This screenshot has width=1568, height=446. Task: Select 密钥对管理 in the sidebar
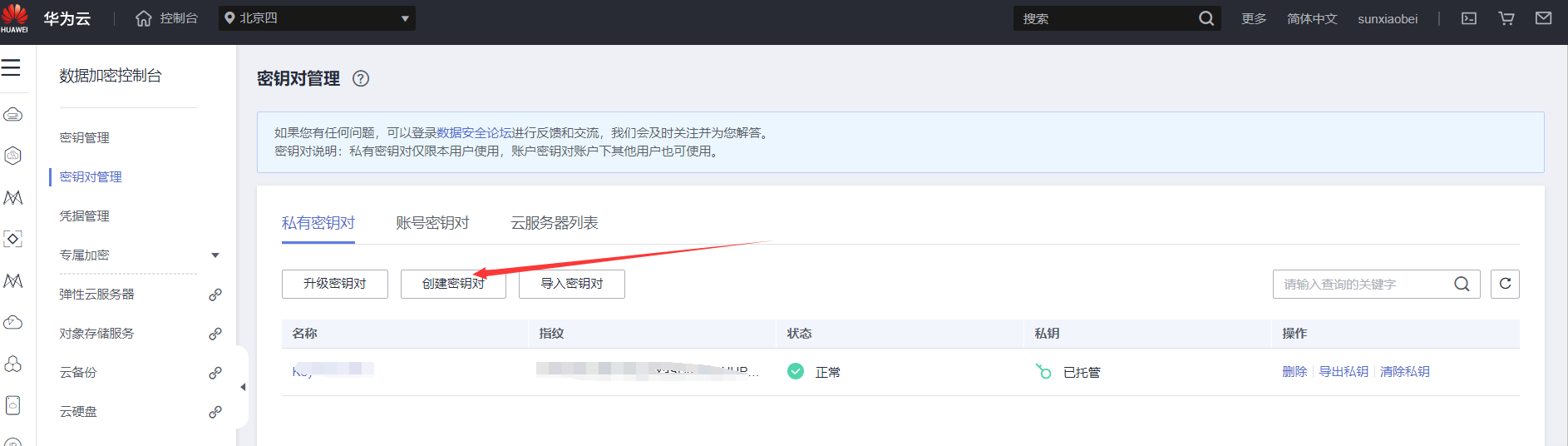(91, 177)
